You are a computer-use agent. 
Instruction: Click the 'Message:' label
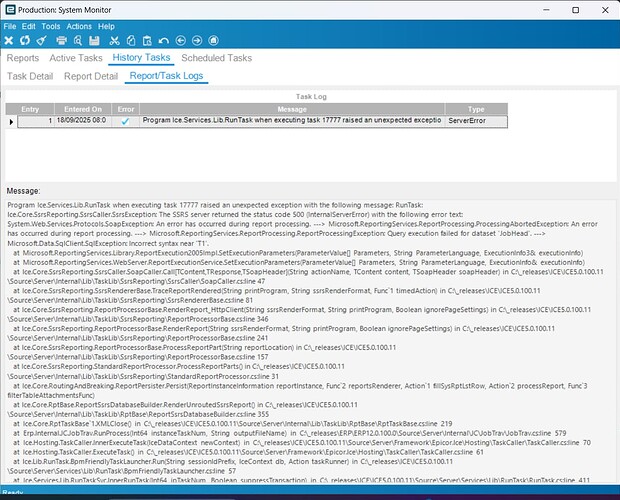point(23,191)
